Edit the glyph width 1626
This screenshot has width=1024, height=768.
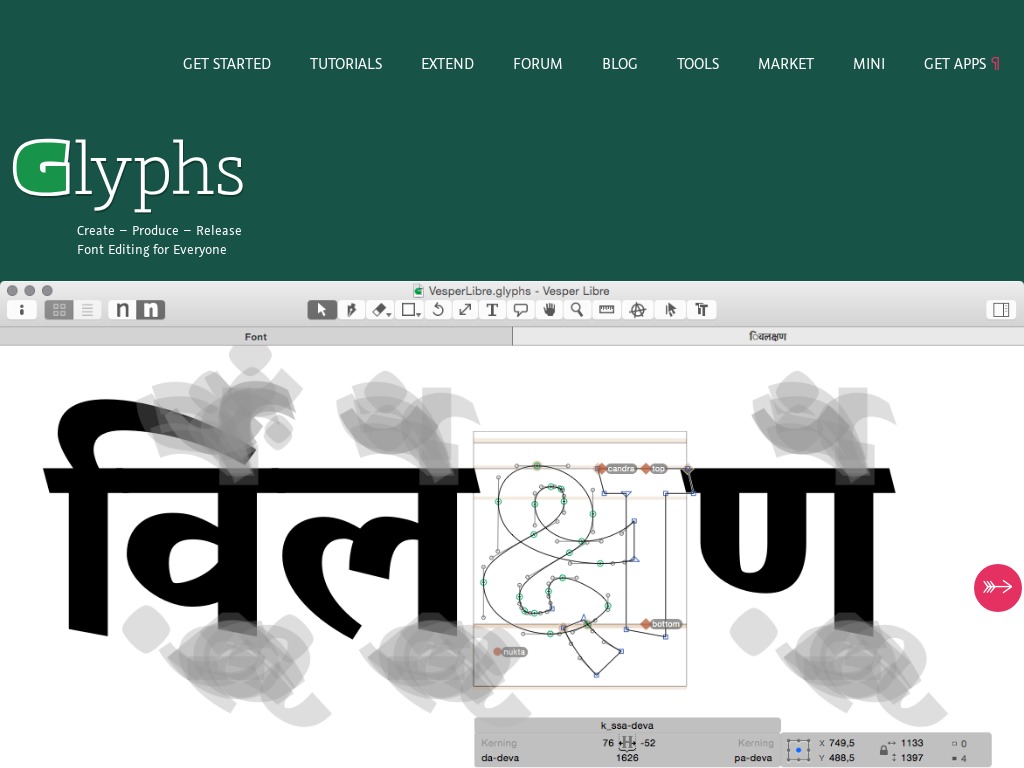pyautogui.click(x=627, y=758)
